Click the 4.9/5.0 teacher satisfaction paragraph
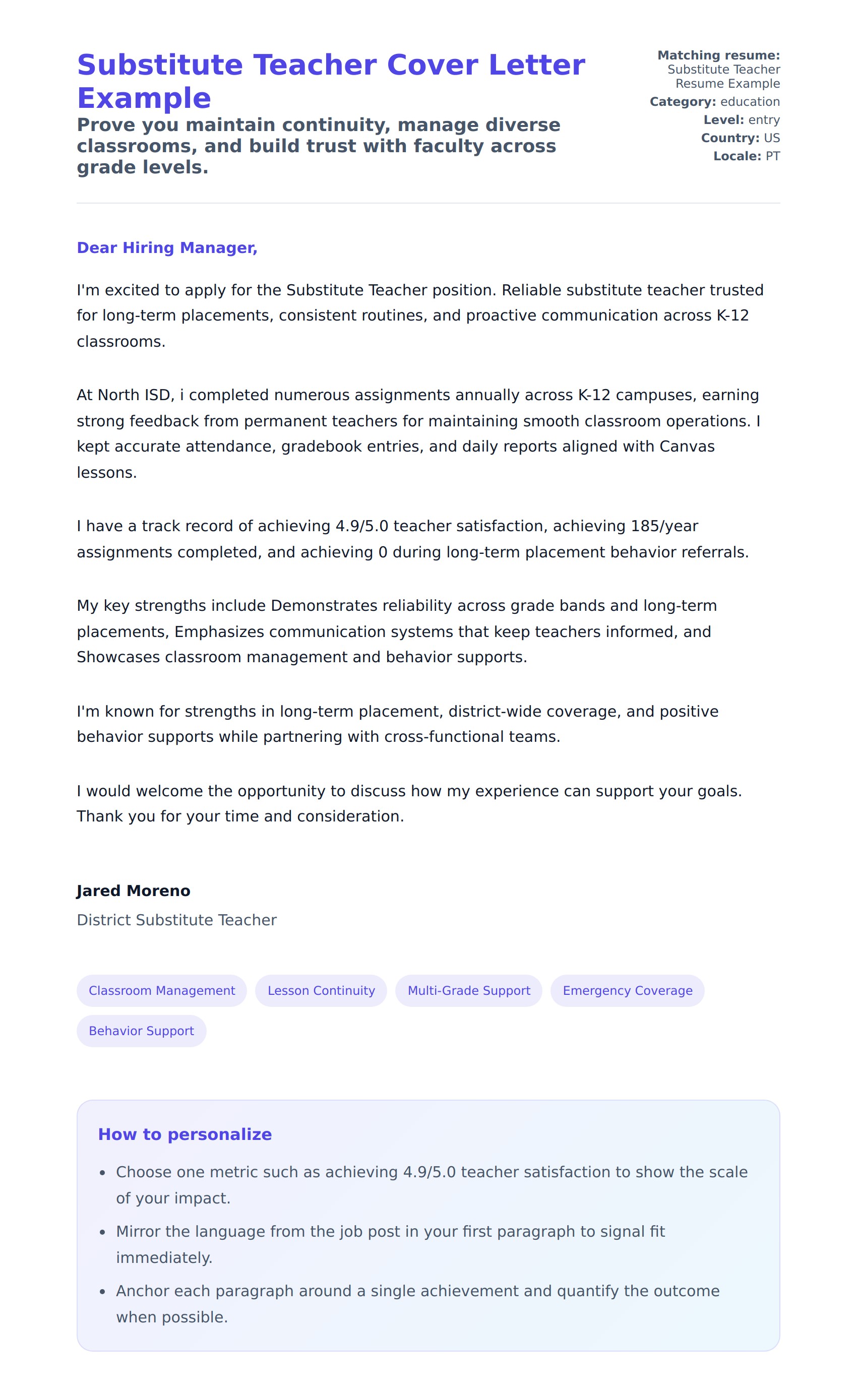857x1400 pixels. pyautogui.click(x=412, y=539)
